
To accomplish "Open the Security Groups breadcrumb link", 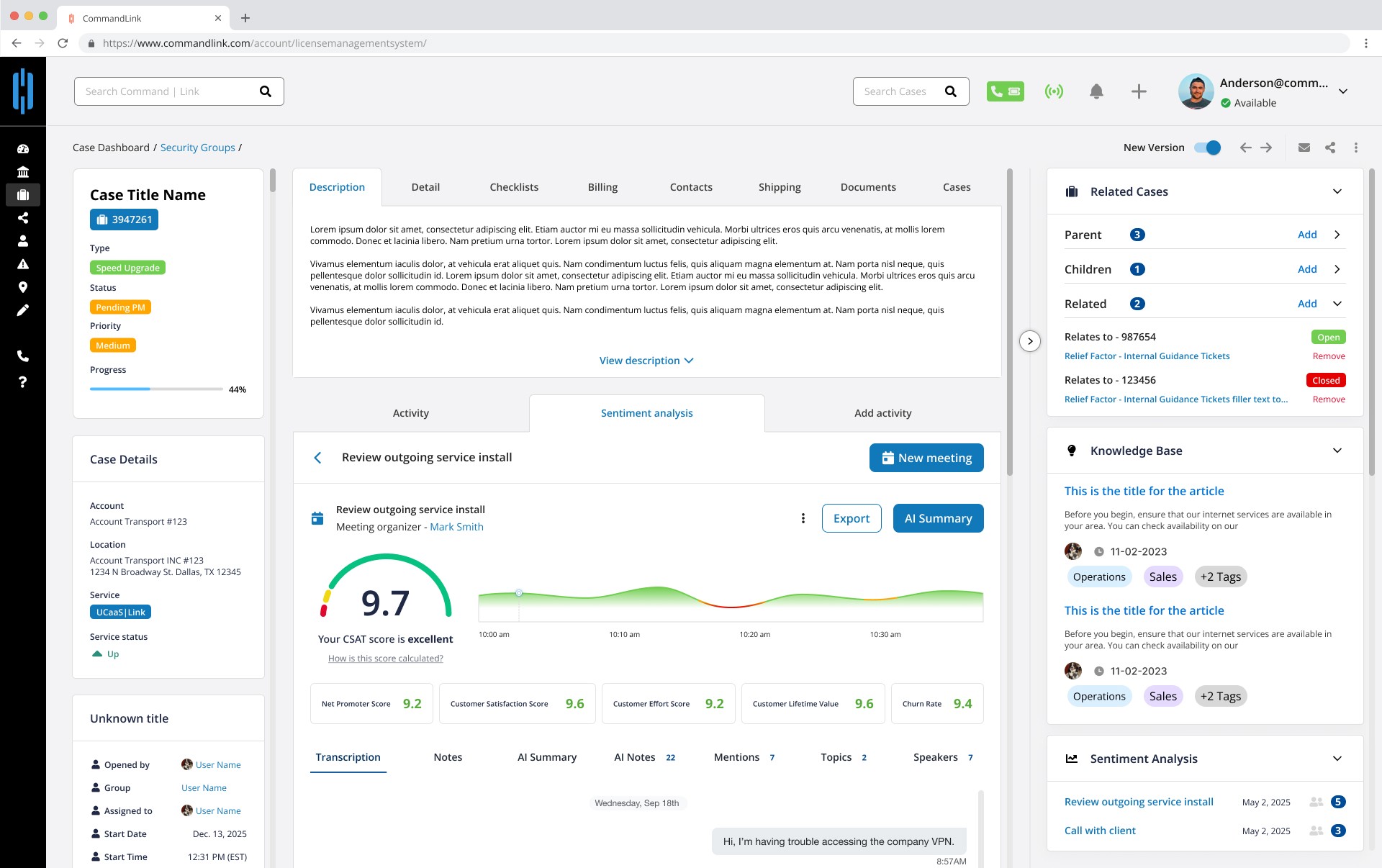I will (198, 148).
